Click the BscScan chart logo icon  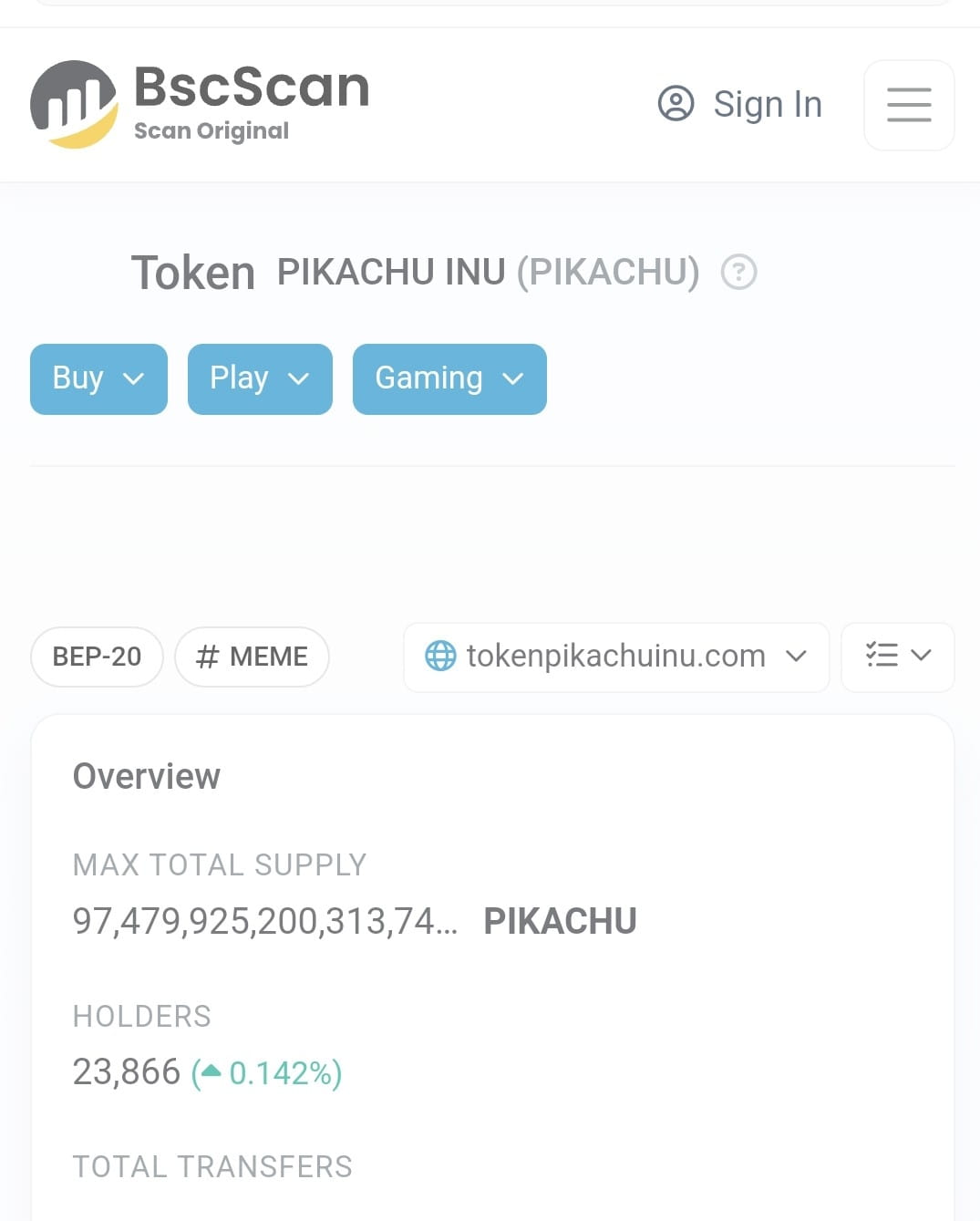pyautogui.click(x=74, y=104)
